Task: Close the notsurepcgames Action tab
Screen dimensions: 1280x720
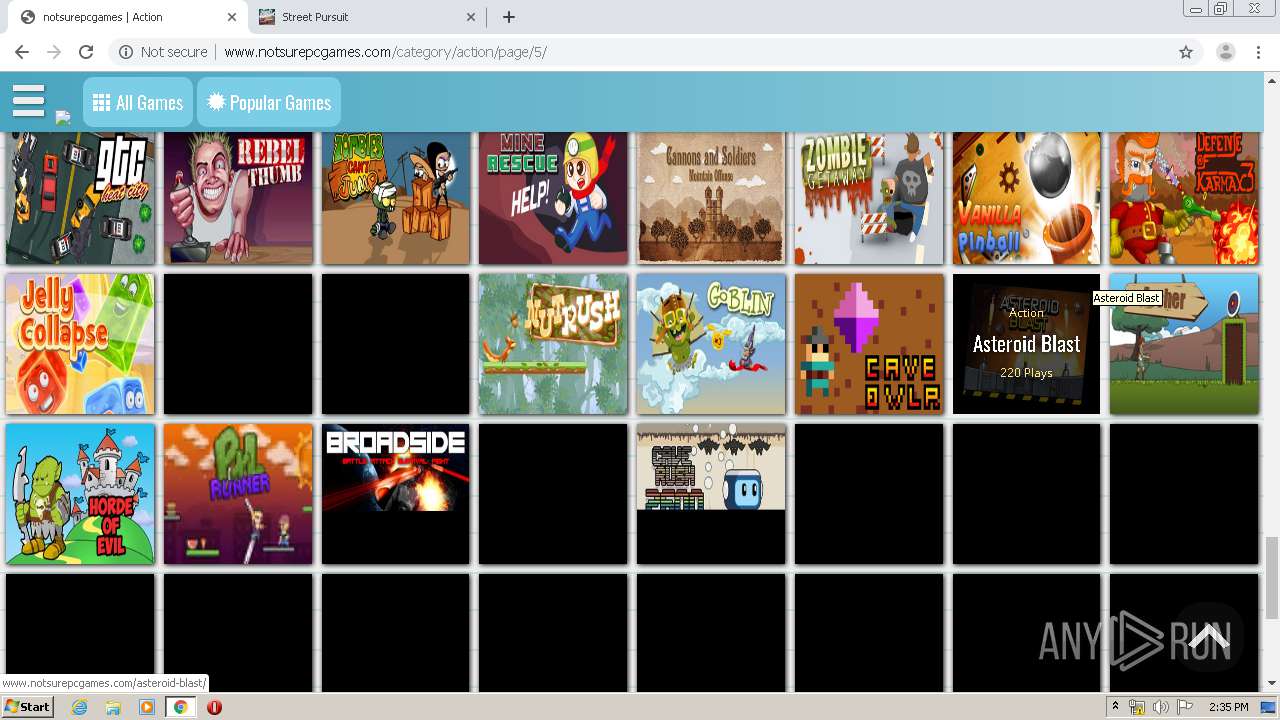Action: [x=232, y=17]
